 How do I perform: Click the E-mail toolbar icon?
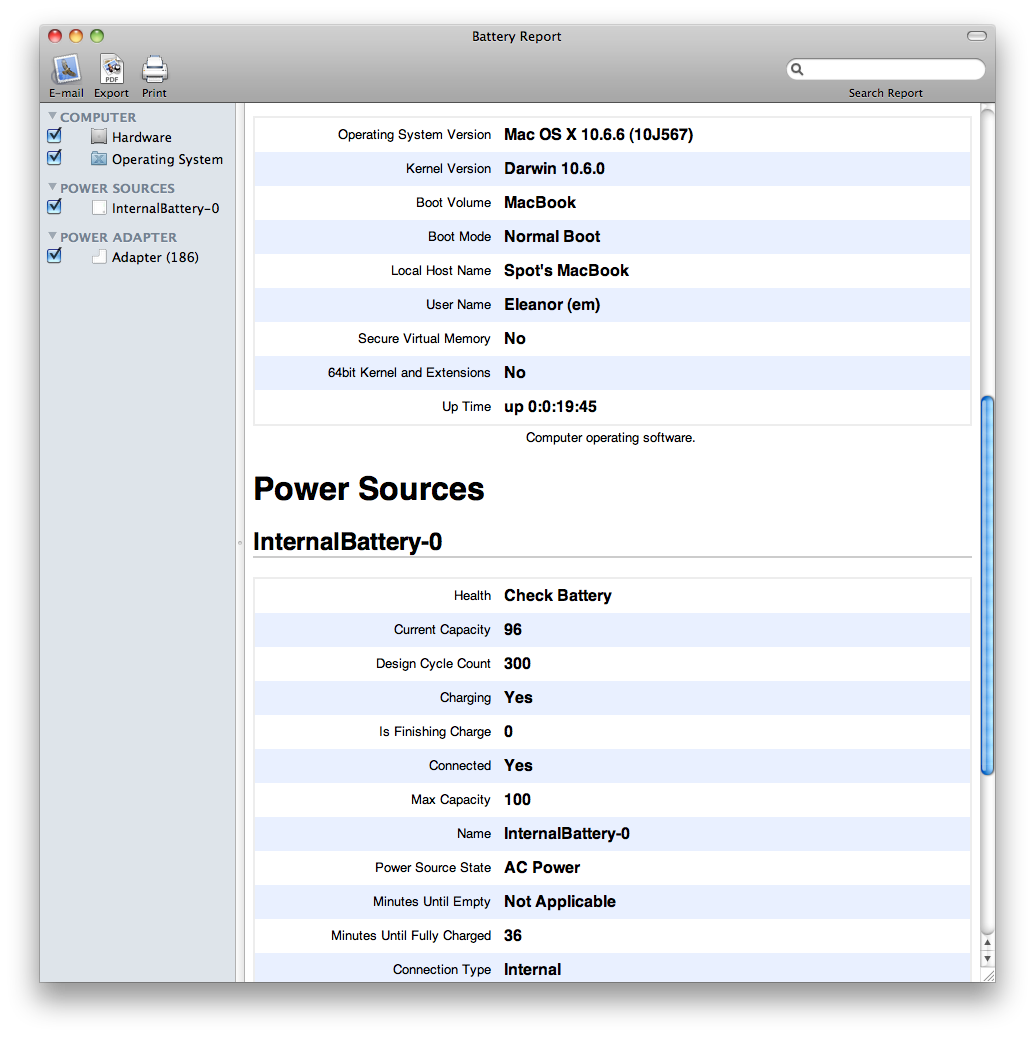(66, 69)
